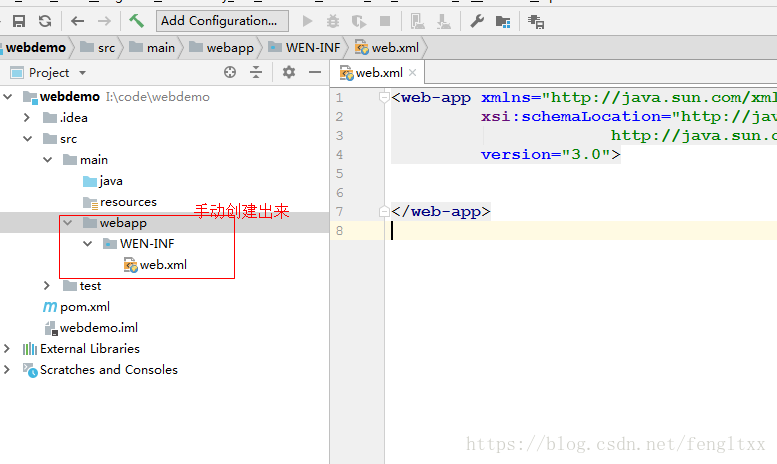Viewport: 777px width, 464px height.
Task: Click the Run play icon
Action: click(x=307, y=21)
